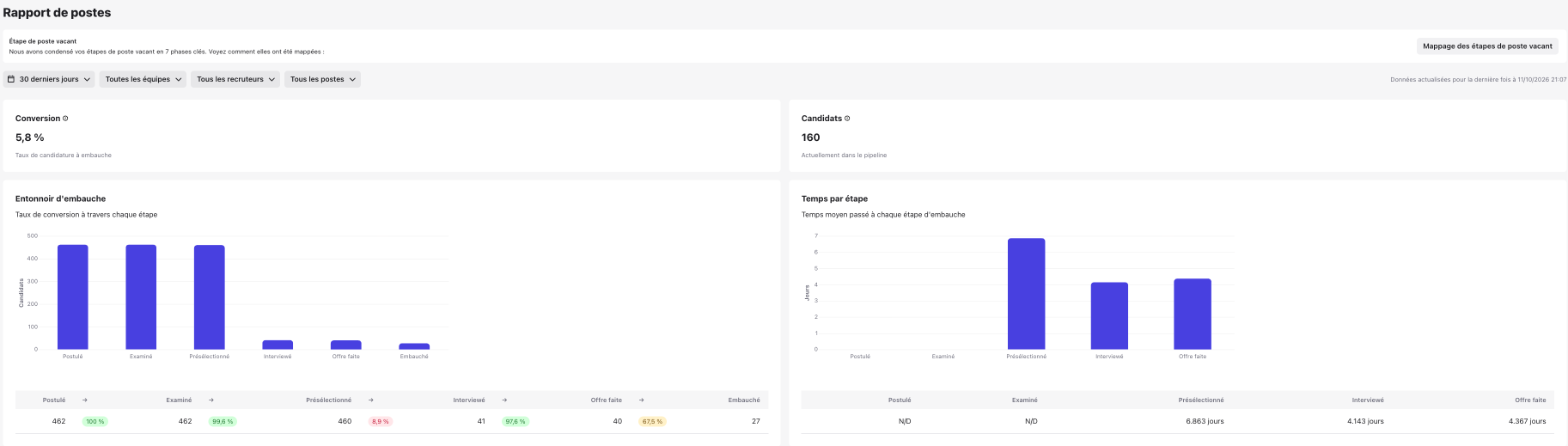
Task: Click the arrow after the funnel Interviewé header
Action: pyautogui.click(x=505, y=399)
